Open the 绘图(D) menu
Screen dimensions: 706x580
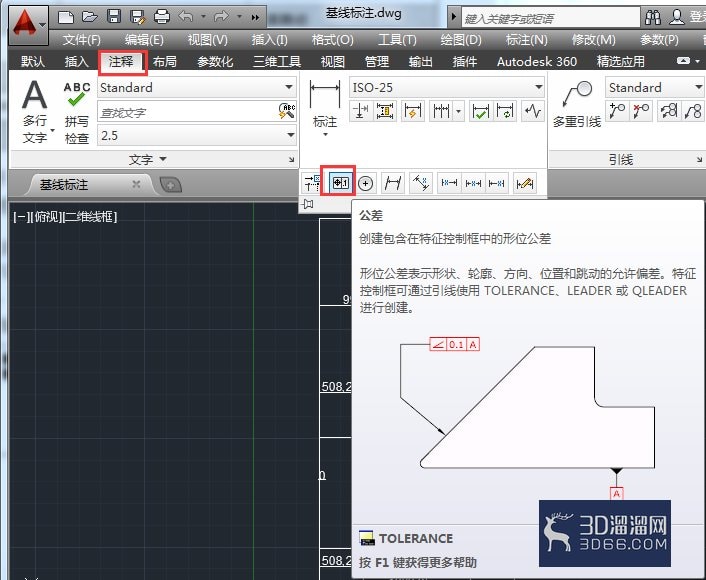click(x=461, y=40)
